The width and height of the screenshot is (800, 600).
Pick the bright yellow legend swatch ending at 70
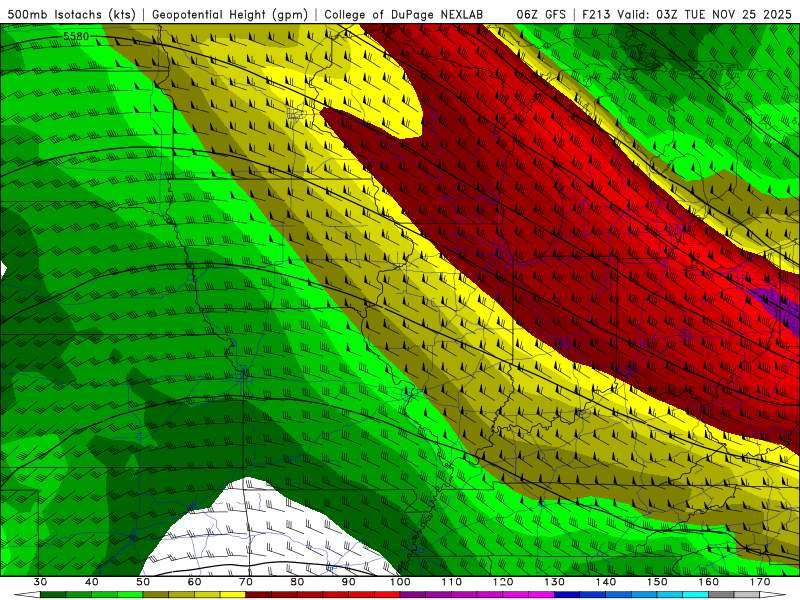pos(233,594)
